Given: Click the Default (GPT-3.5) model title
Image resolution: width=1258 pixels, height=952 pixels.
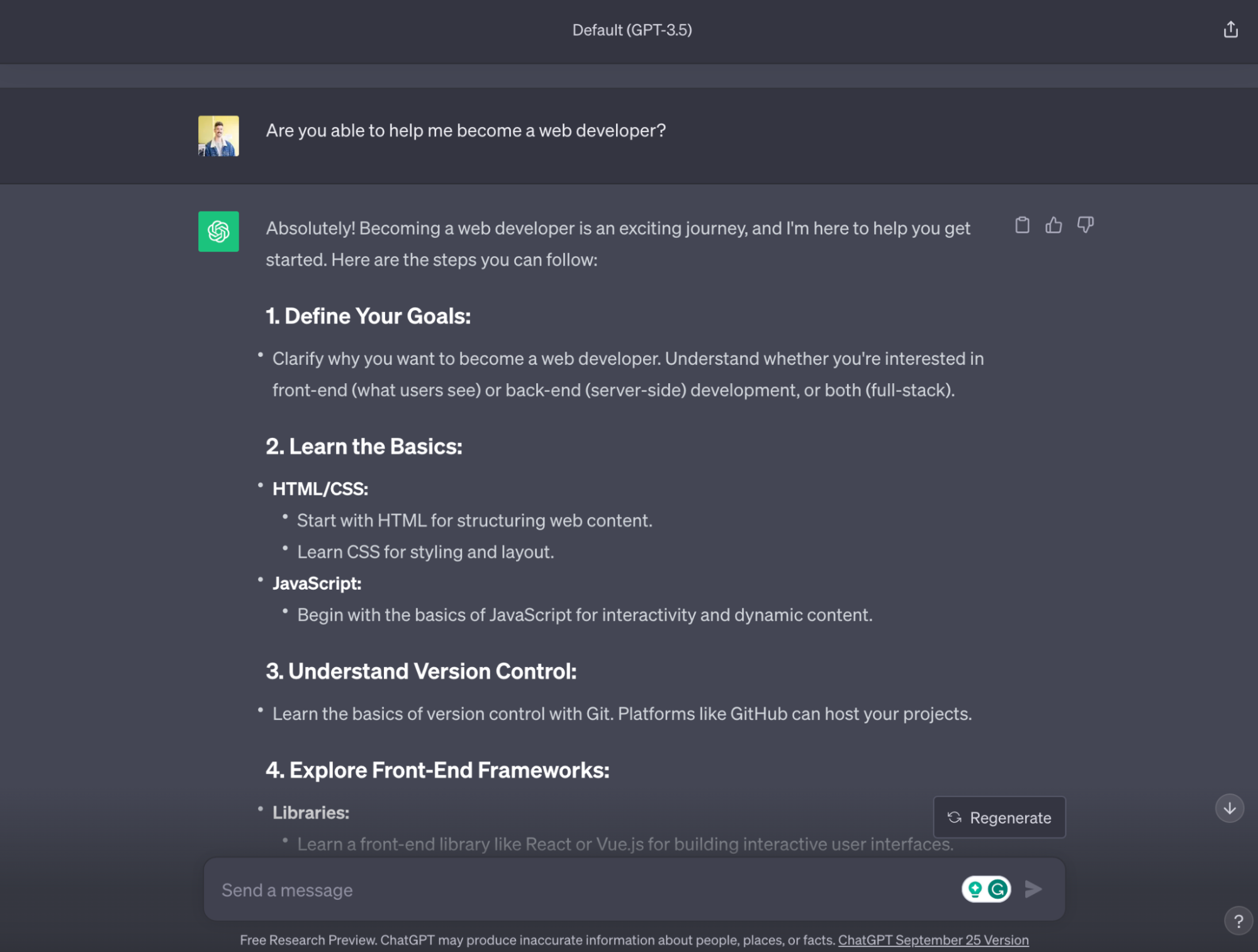Looking at the screenshot, I should pyautogui.click(x=632, y=30).
